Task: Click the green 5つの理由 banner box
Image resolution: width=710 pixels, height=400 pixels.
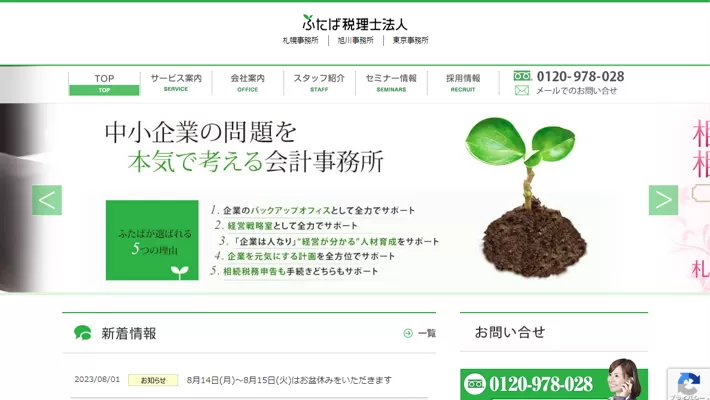Action: [x=152, y=240]
